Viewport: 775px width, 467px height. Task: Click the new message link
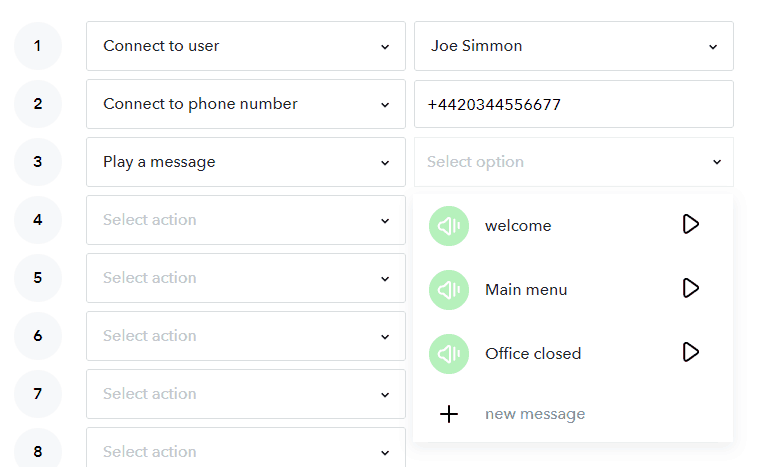tap(535, 414)
